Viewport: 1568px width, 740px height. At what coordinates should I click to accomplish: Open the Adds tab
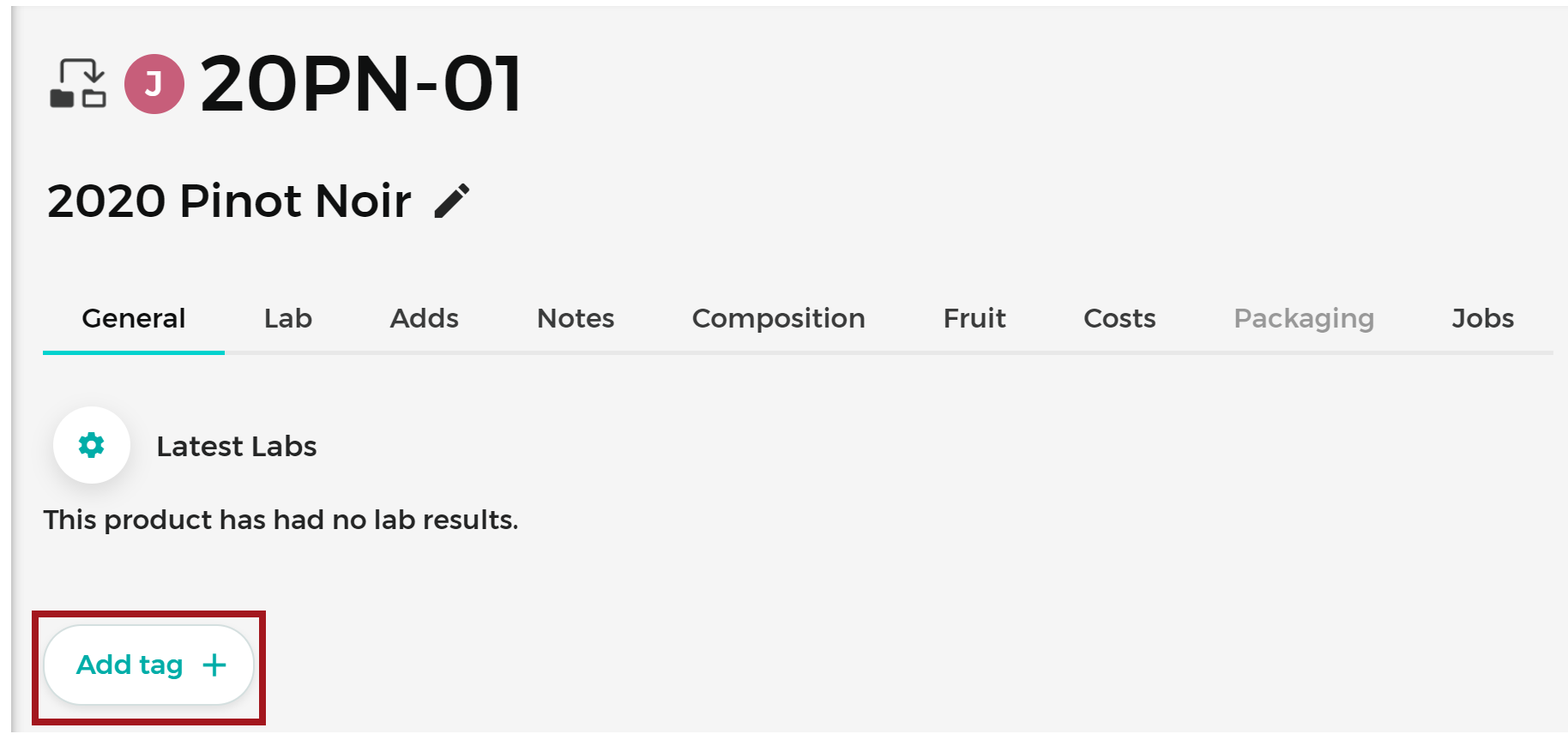[425, 318]
